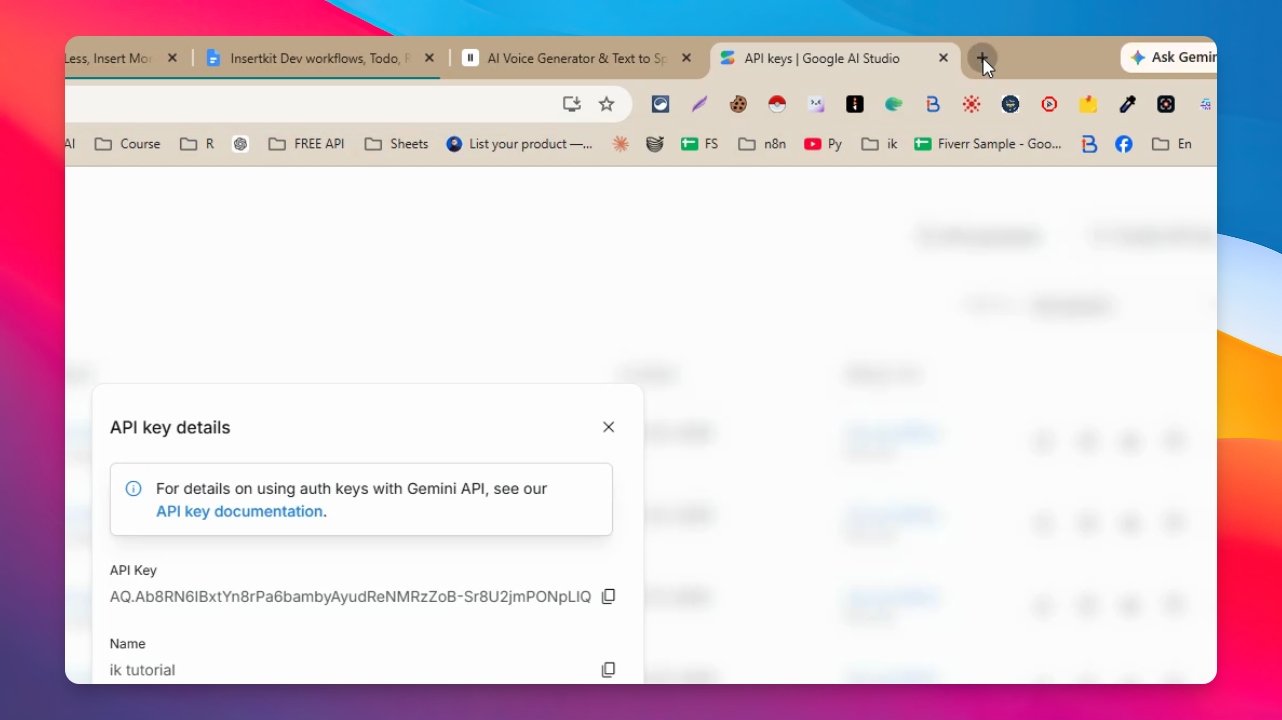
Task: Open the Pokeball extension icon
Action: click(777, 104)
